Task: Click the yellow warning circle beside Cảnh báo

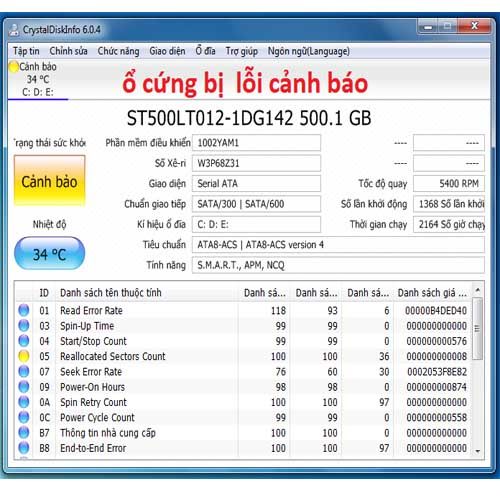Action: pyautogui.click(x=14, y=67)
